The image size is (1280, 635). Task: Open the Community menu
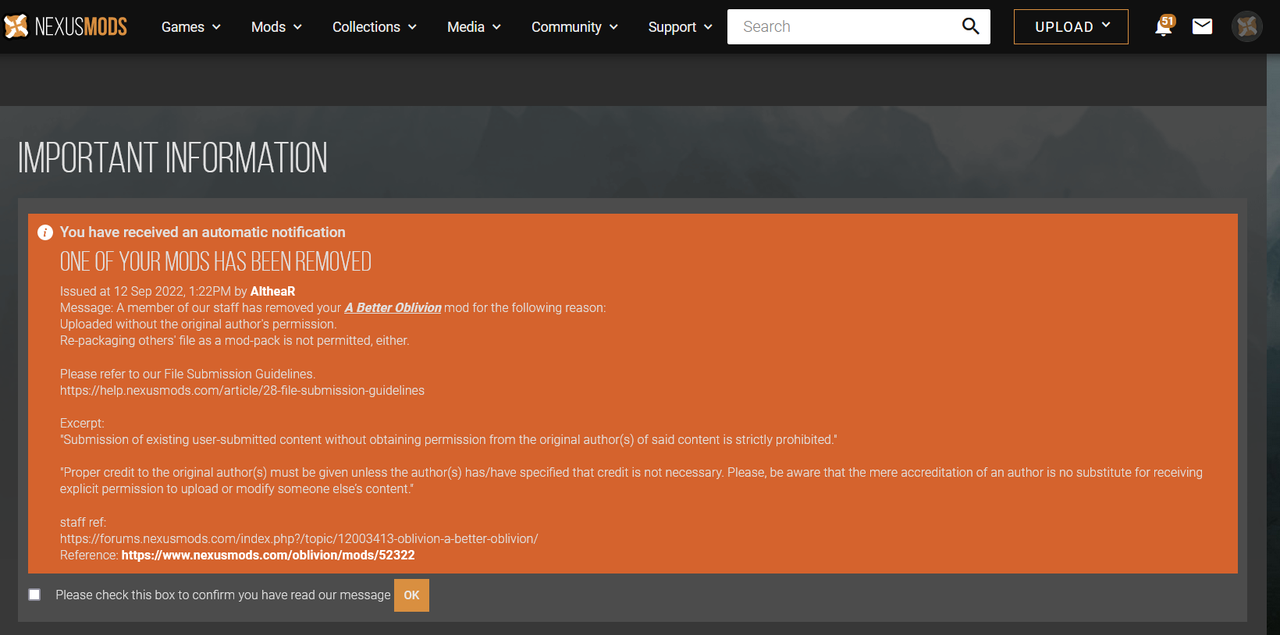click(x=575, y=27)
